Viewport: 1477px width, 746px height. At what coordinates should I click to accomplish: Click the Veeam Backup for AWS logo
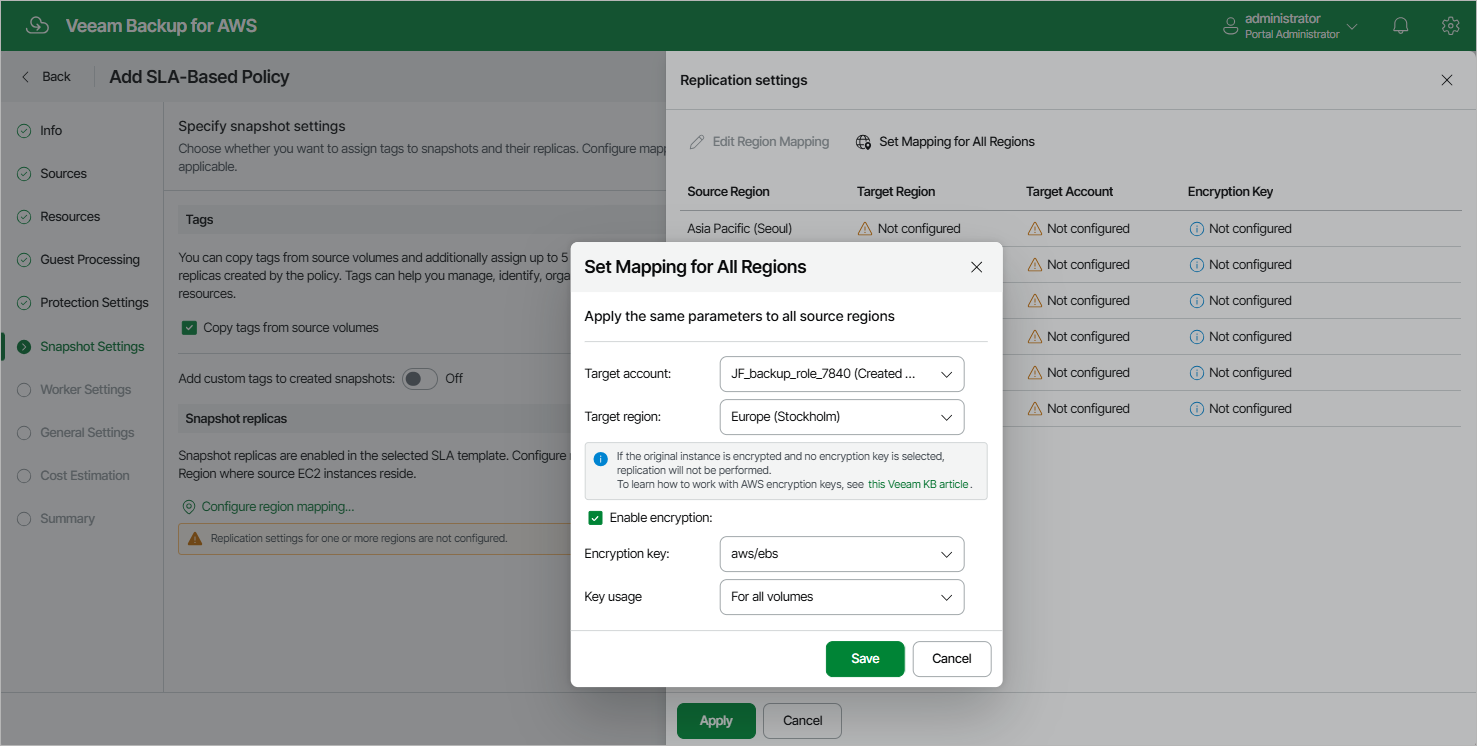(38, 25)
